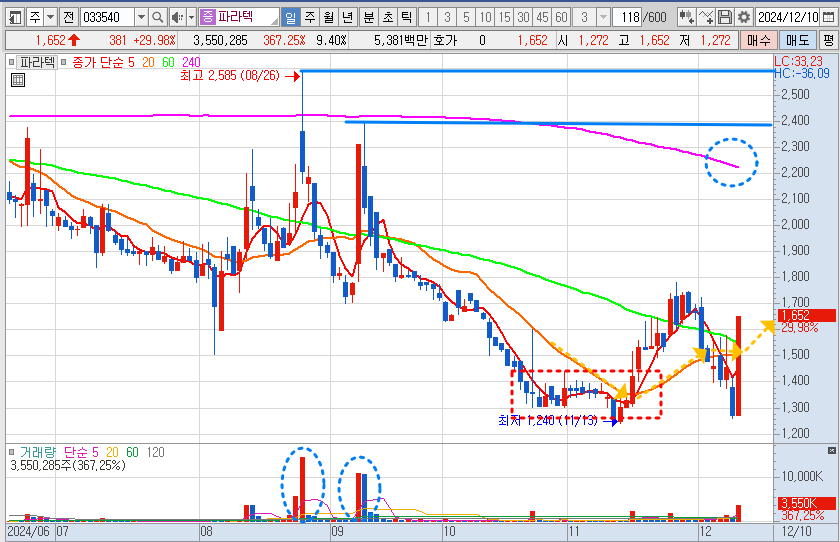Viewport: 840px width, 542px height.
Task: Click the 'HC:-36.09' label
Action: pyautogui.click(x=802, y=74)
